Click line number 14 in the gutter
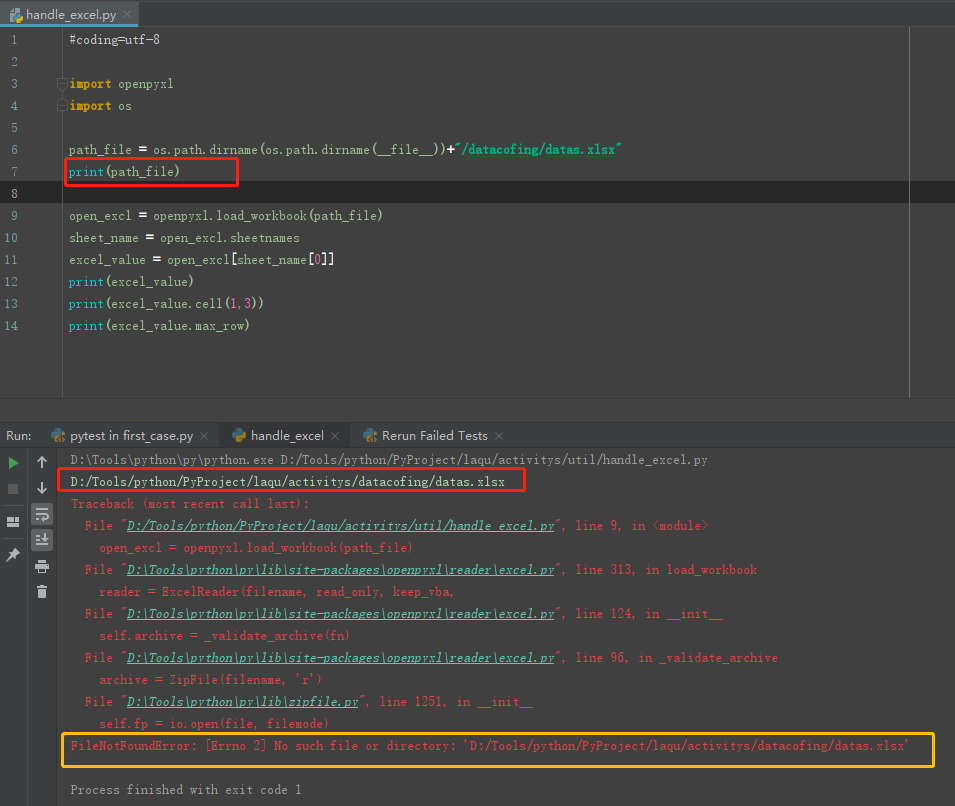This screenshot has height=806, width=955. point(11,325)
